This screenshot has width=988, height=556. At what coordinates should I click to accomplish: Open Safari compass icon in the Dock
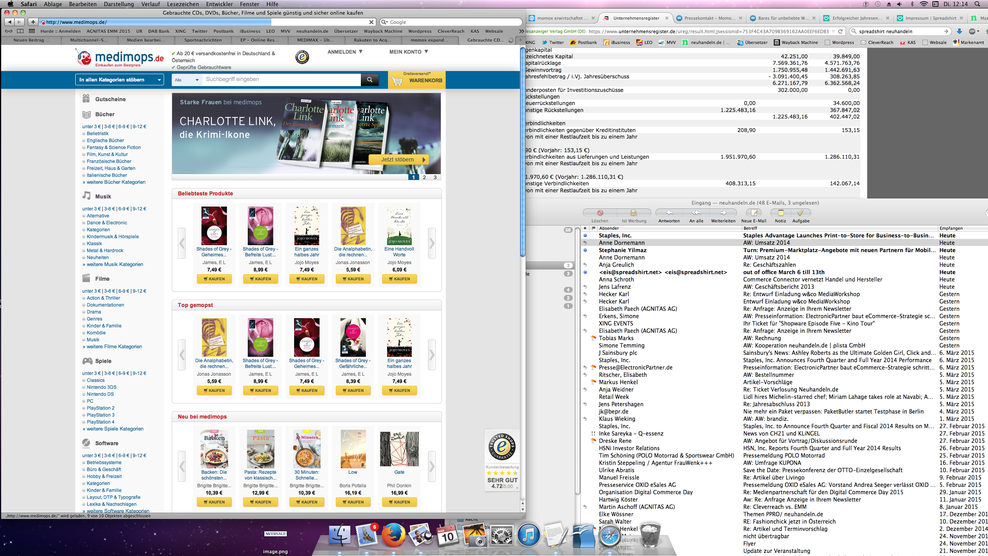(x=609, y=536)
